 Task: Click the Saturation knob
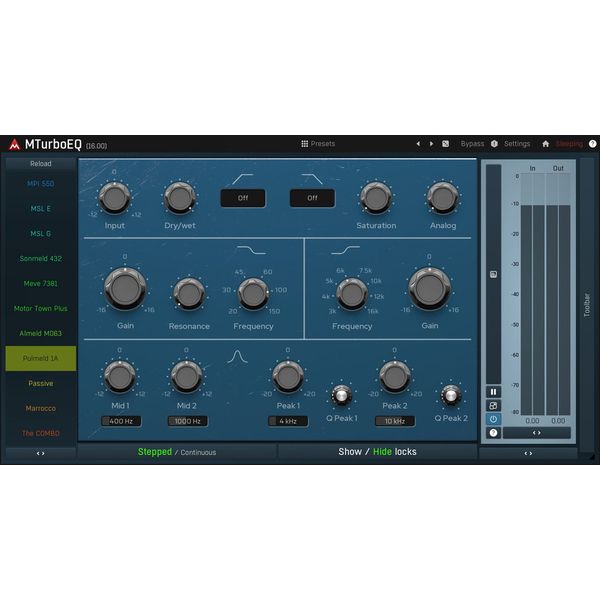tap(376, 198)
